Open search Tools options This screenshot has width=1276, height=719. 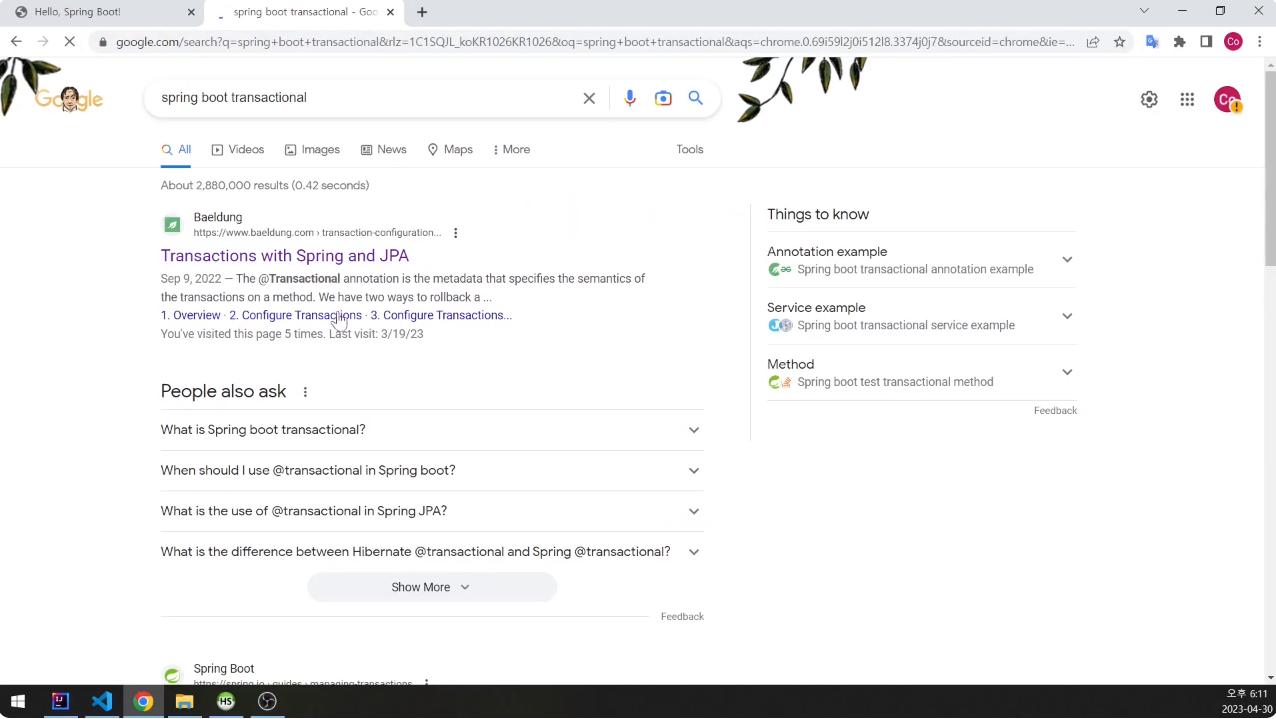point(690,149)
